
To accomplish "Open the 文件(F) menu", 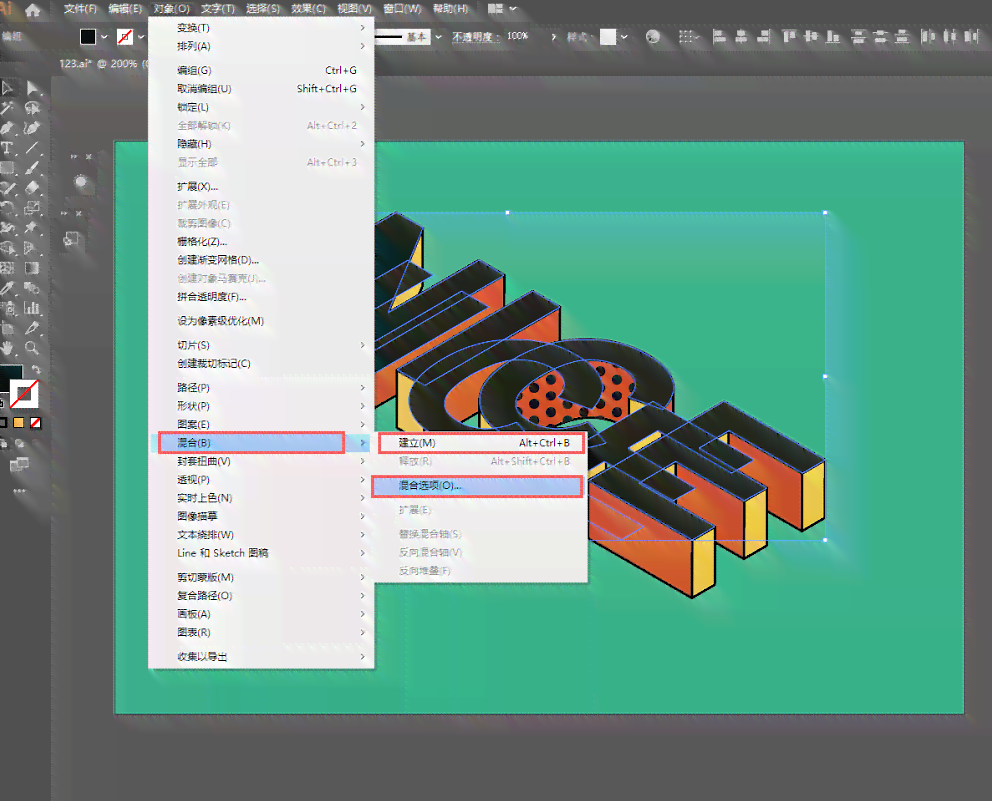I will pos(80,9).
